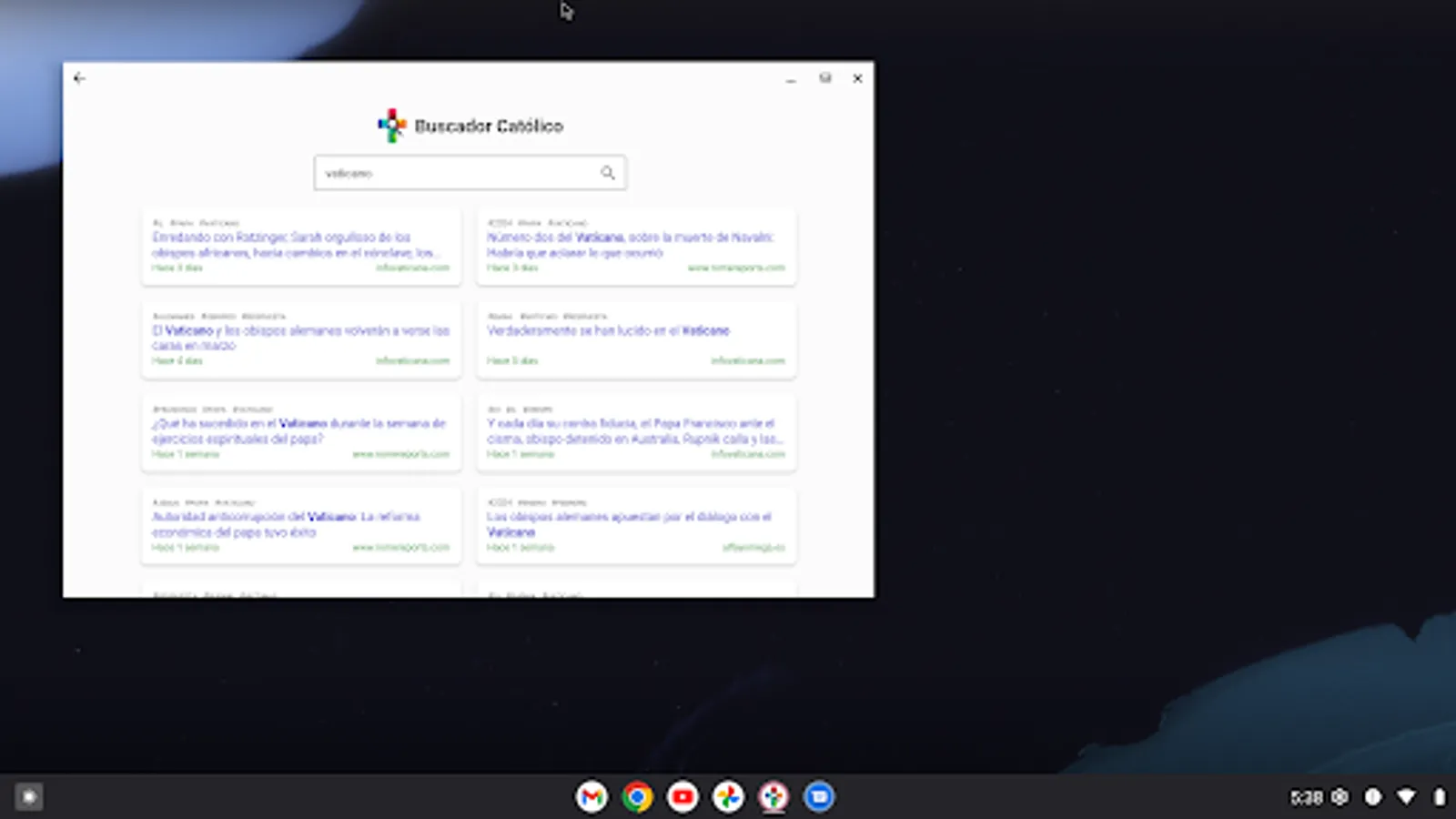1456x819 pixels.
Task: Open the system clock tray showing 5:38
Action: pyautogui.click(x=1308, y=797)
